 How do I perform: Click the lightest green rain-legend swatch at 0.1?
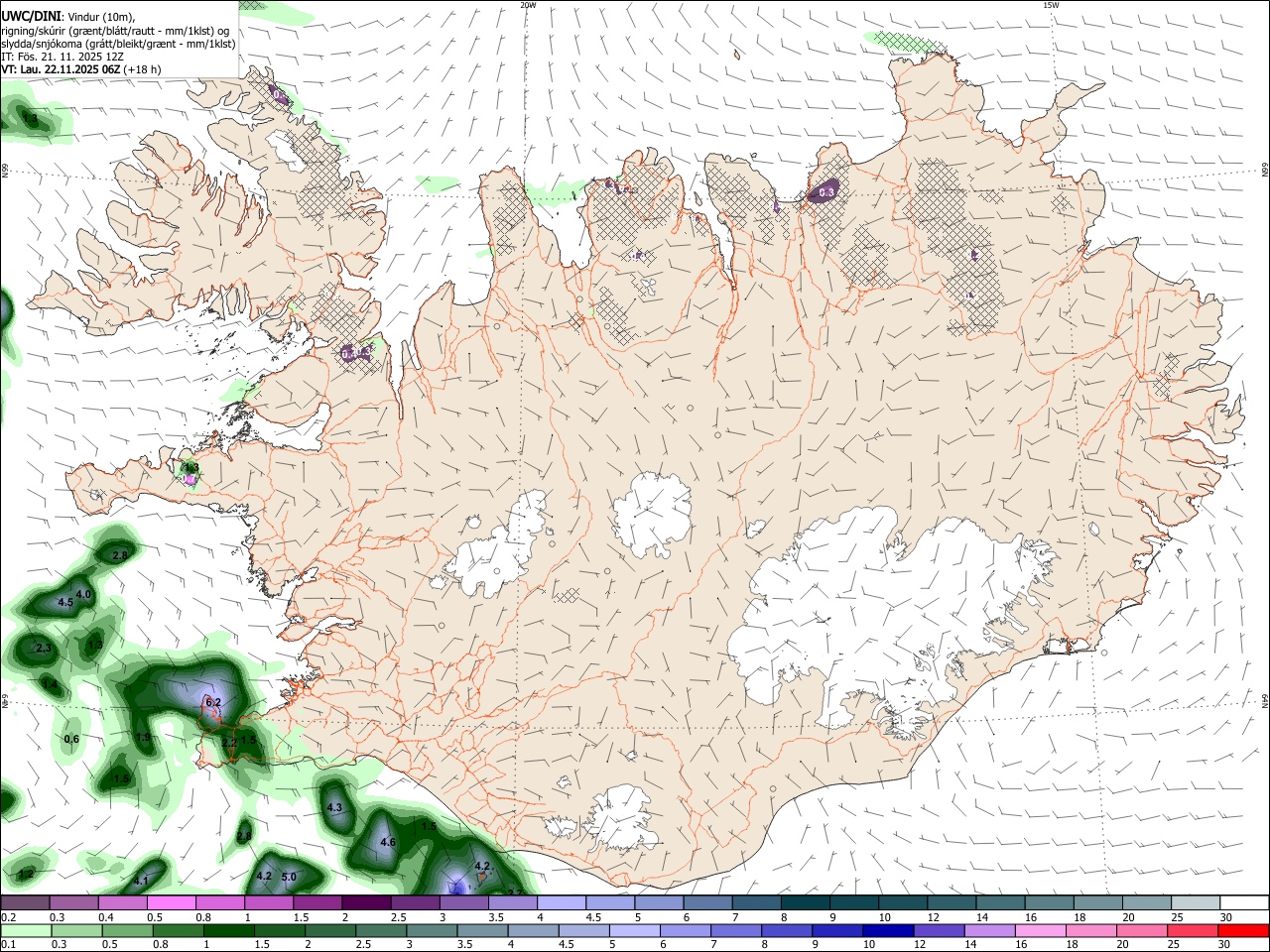tap(26, 930)
